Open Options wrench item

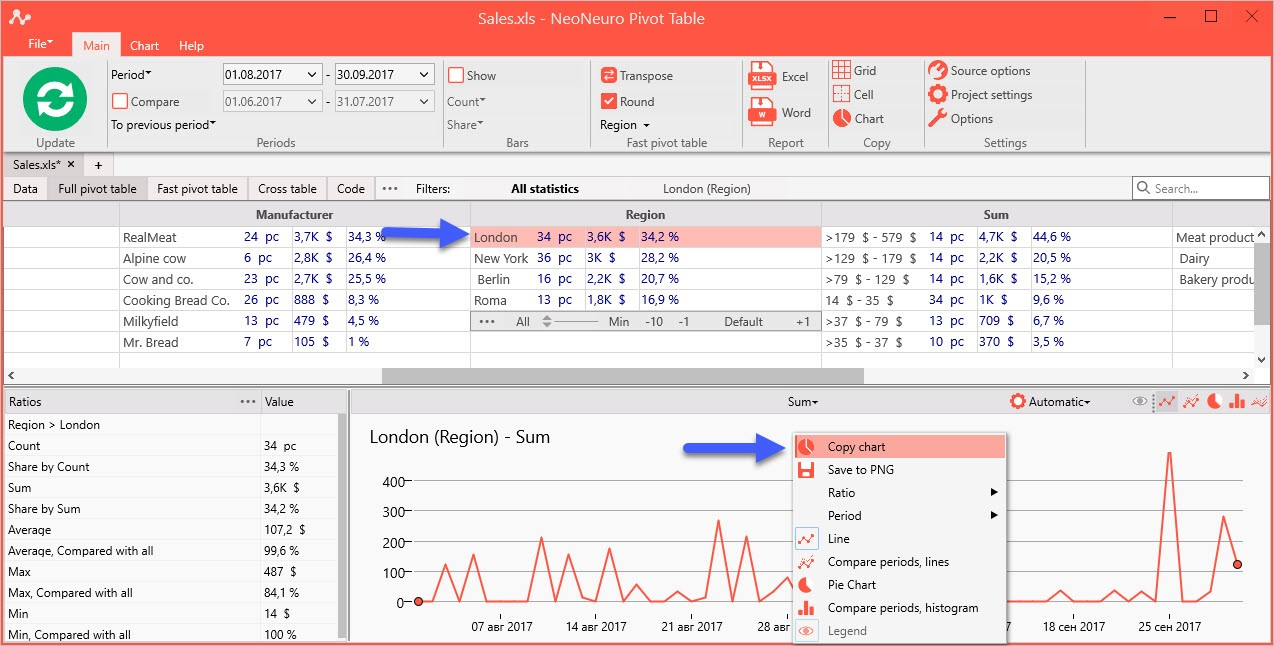[960, 118]
